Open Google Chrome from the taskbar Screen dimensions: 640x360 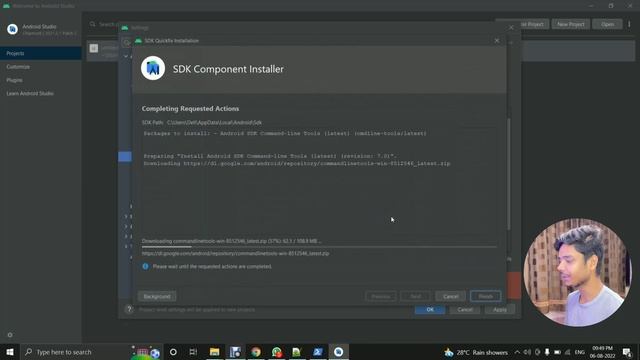click(256, 352)
